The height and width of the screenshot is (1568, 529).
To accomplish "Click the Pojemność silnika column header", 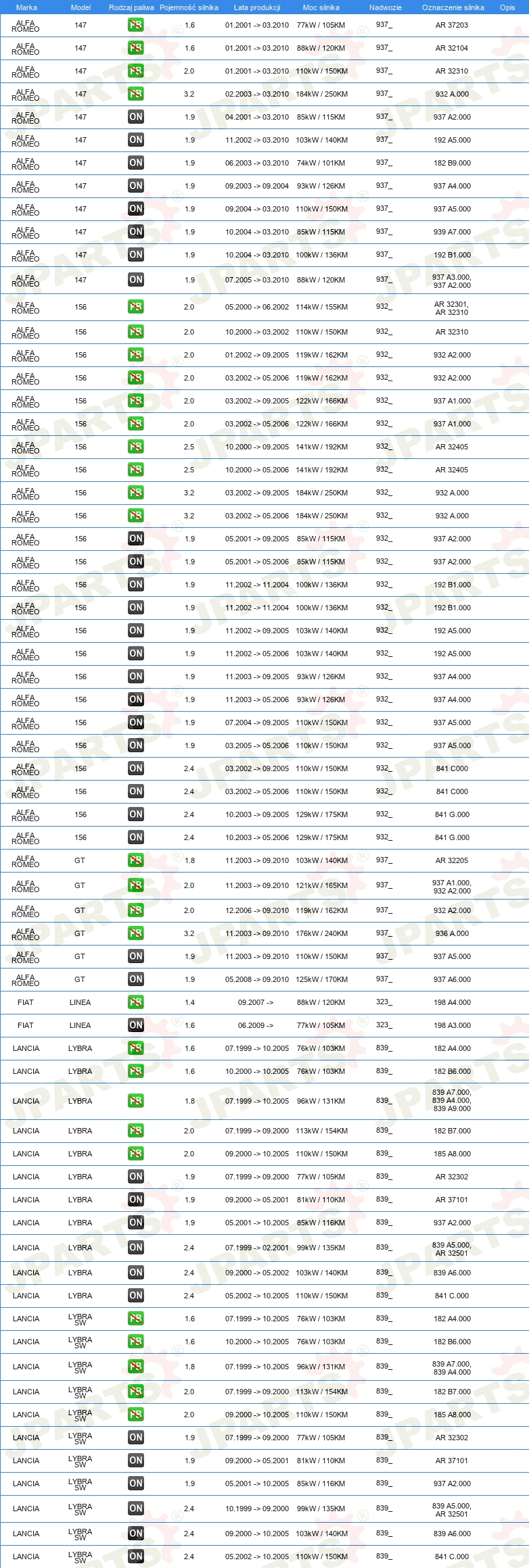I will 189,7.
